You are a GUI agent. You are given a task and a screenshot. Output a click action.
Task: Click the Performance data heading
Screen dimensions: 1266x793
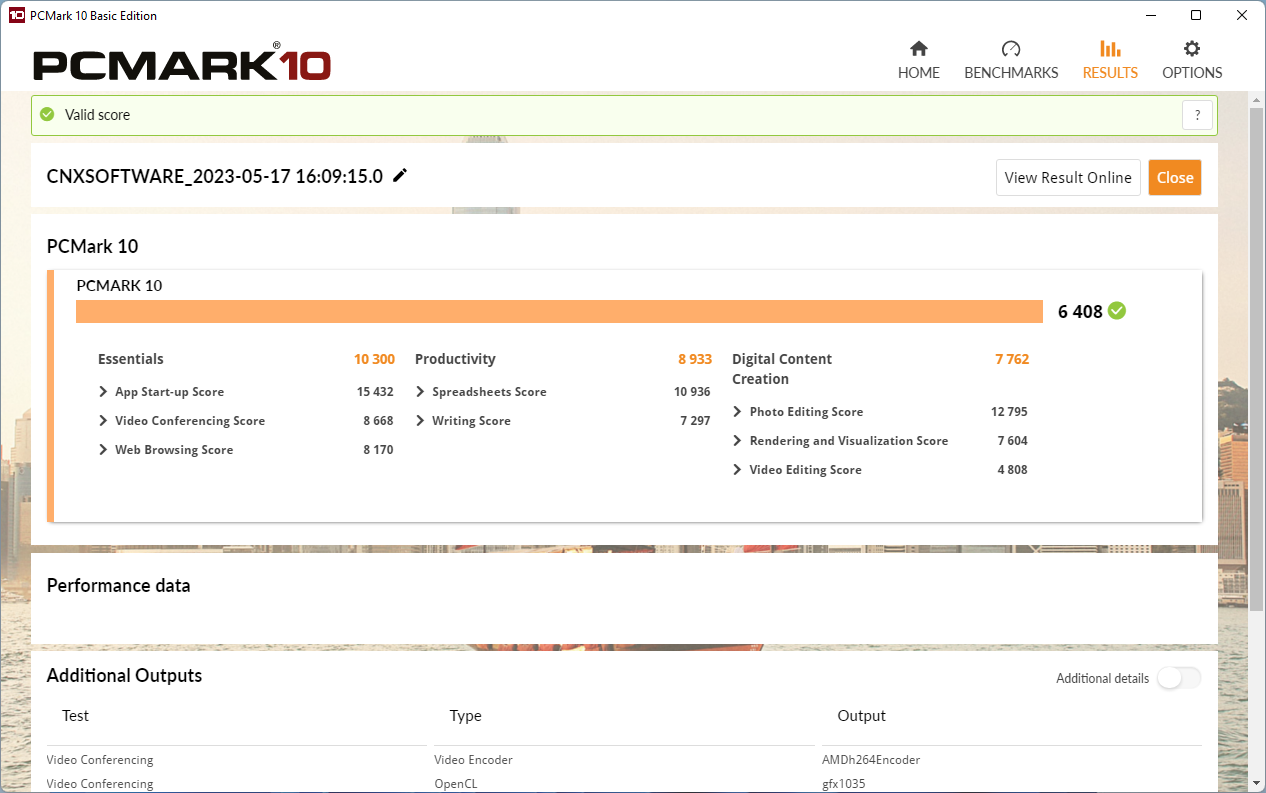click(x=118, y=586)
